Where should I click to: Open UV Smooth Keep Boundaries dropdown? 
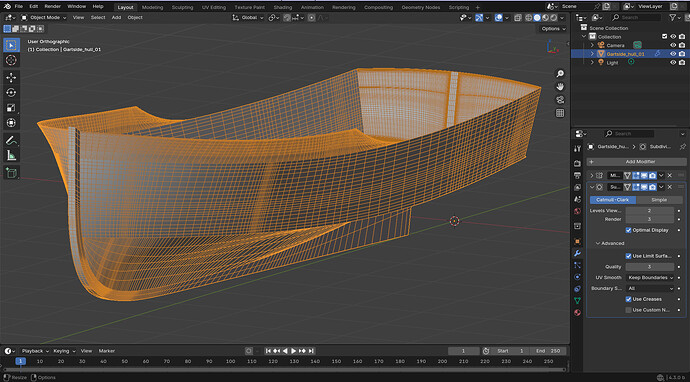650,278
